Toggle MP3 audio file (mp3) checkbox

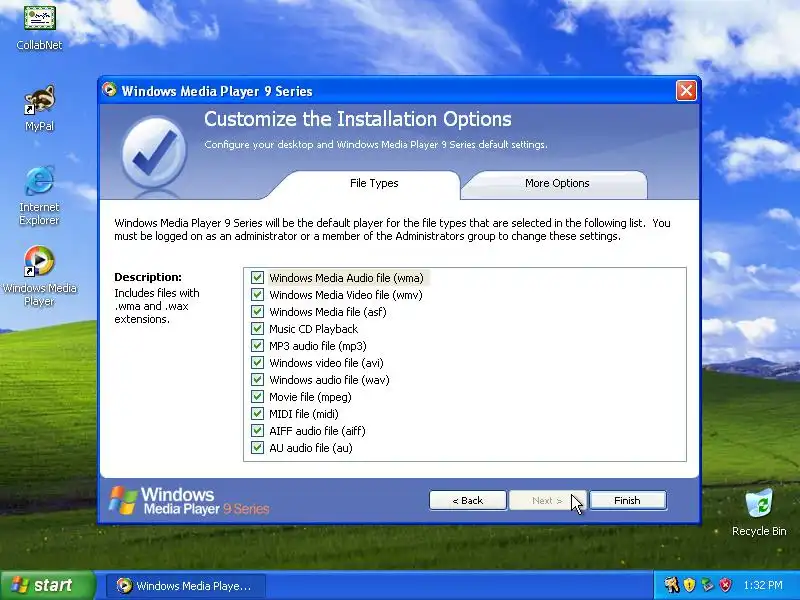(x=257, y=345)
